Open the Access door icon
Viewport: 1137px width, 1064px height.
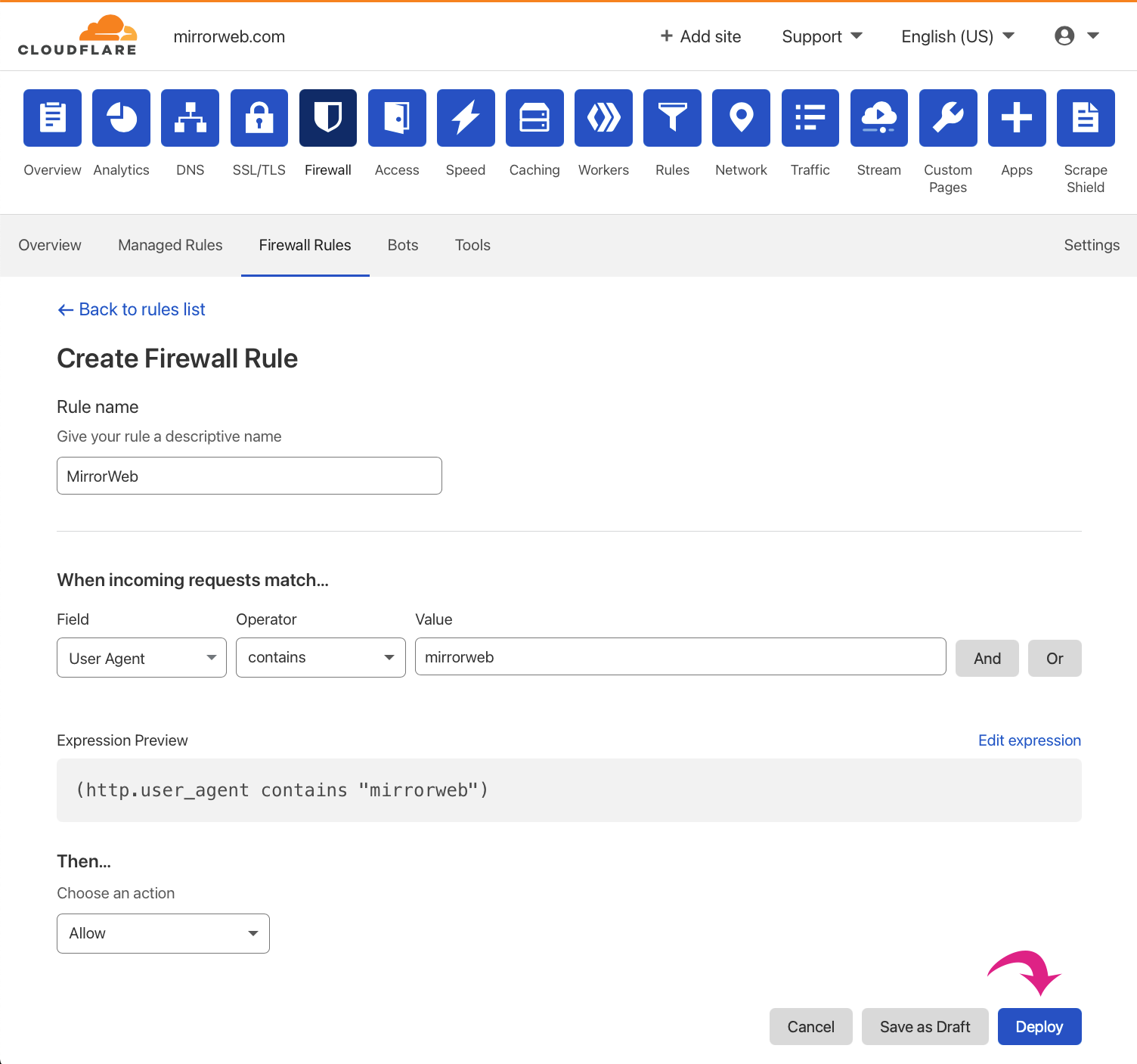397,118
